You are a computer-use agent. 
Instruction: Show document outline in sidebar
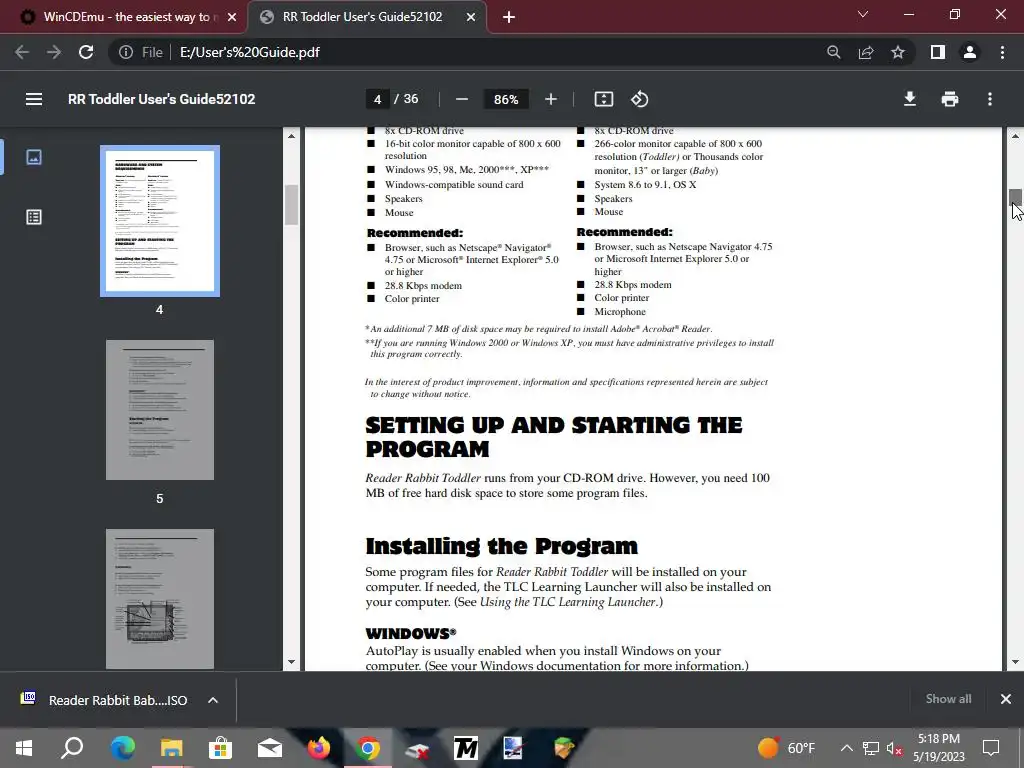point(34,217)
